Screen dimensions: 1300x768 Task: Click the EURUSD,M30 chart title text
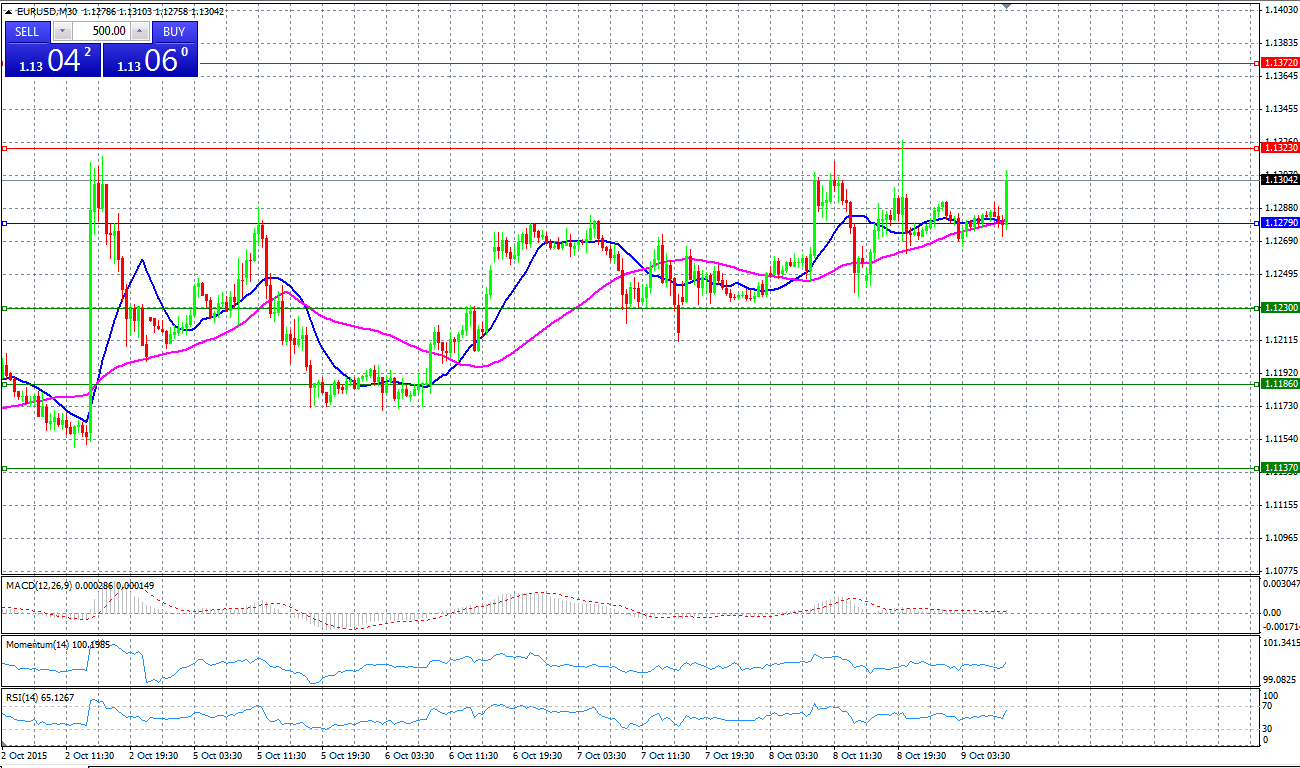tap(46, 12)
